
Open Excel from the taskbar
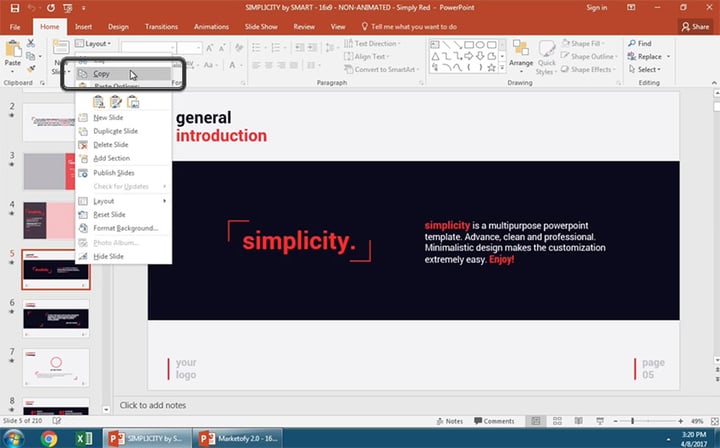tap(84, 439)
